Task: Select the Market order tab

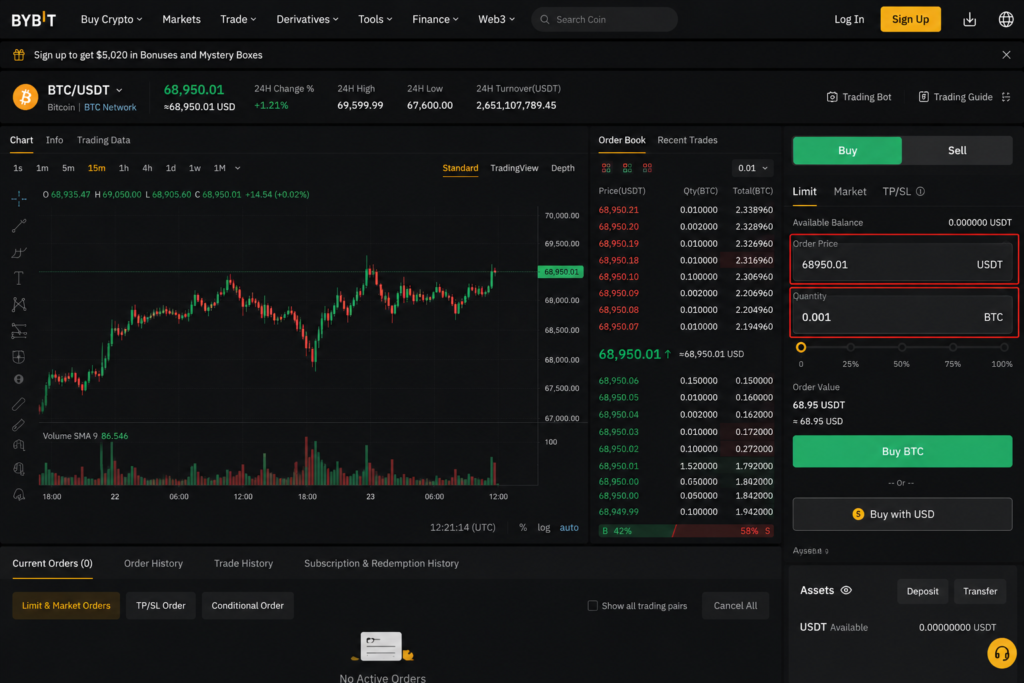Action: point(850,191)
